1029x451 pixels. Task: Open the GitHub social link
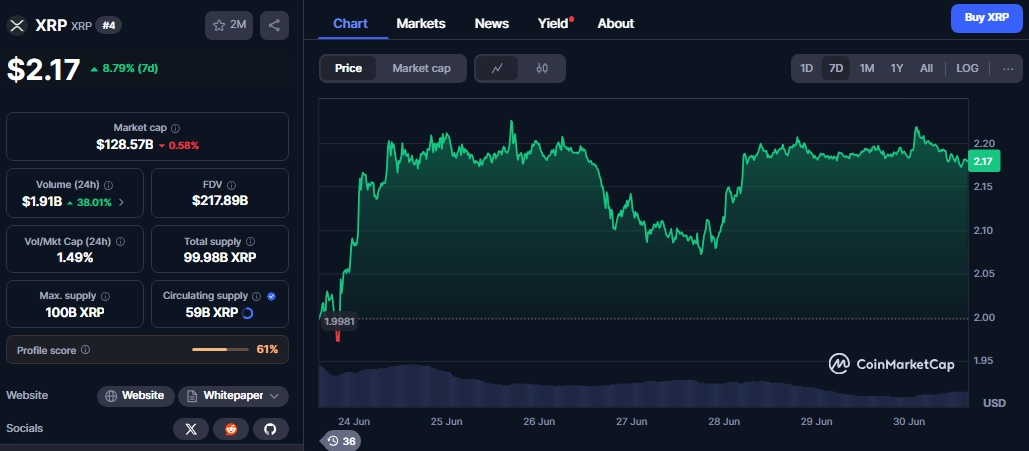click(270, 429)
